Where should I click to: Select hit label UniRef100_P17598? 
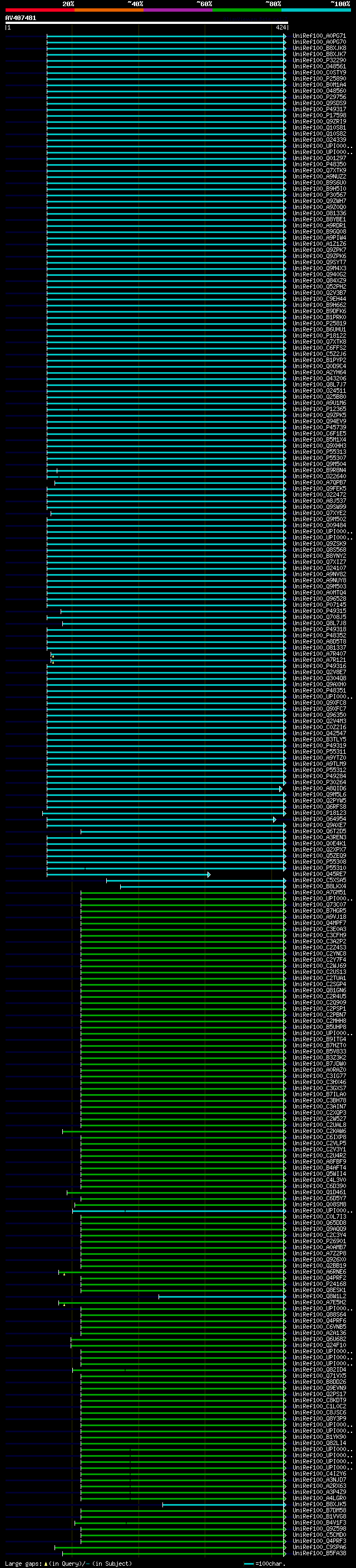point(319,115)
